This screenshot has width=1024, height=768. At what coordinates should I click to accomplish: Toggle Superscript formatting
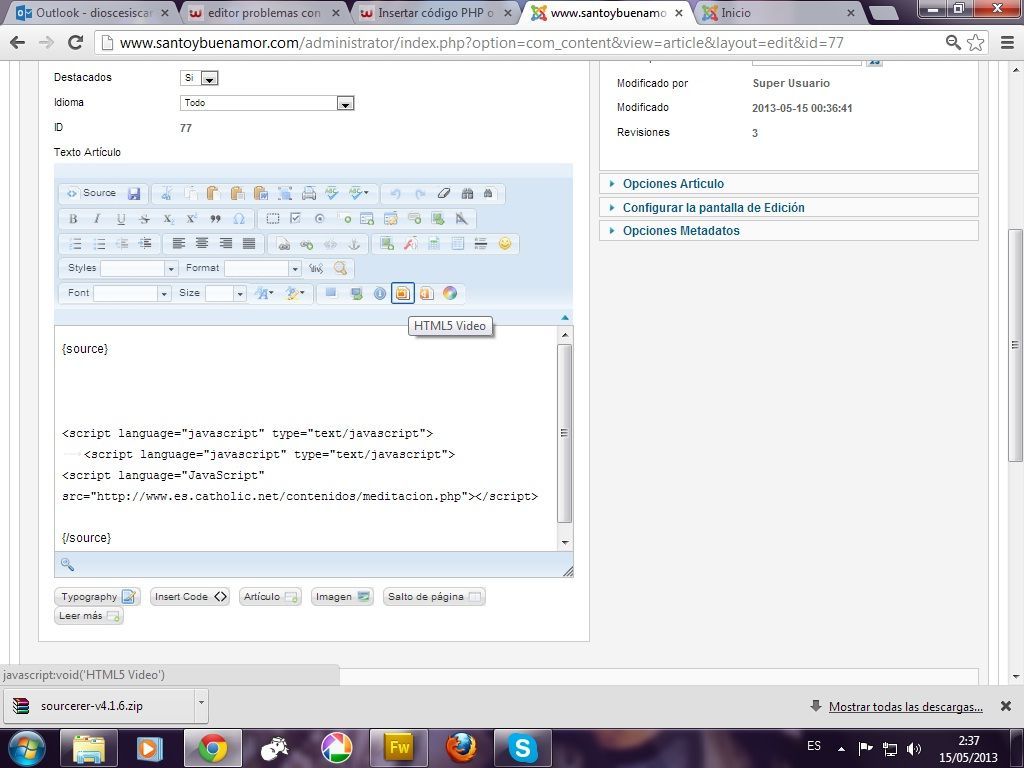191,219
